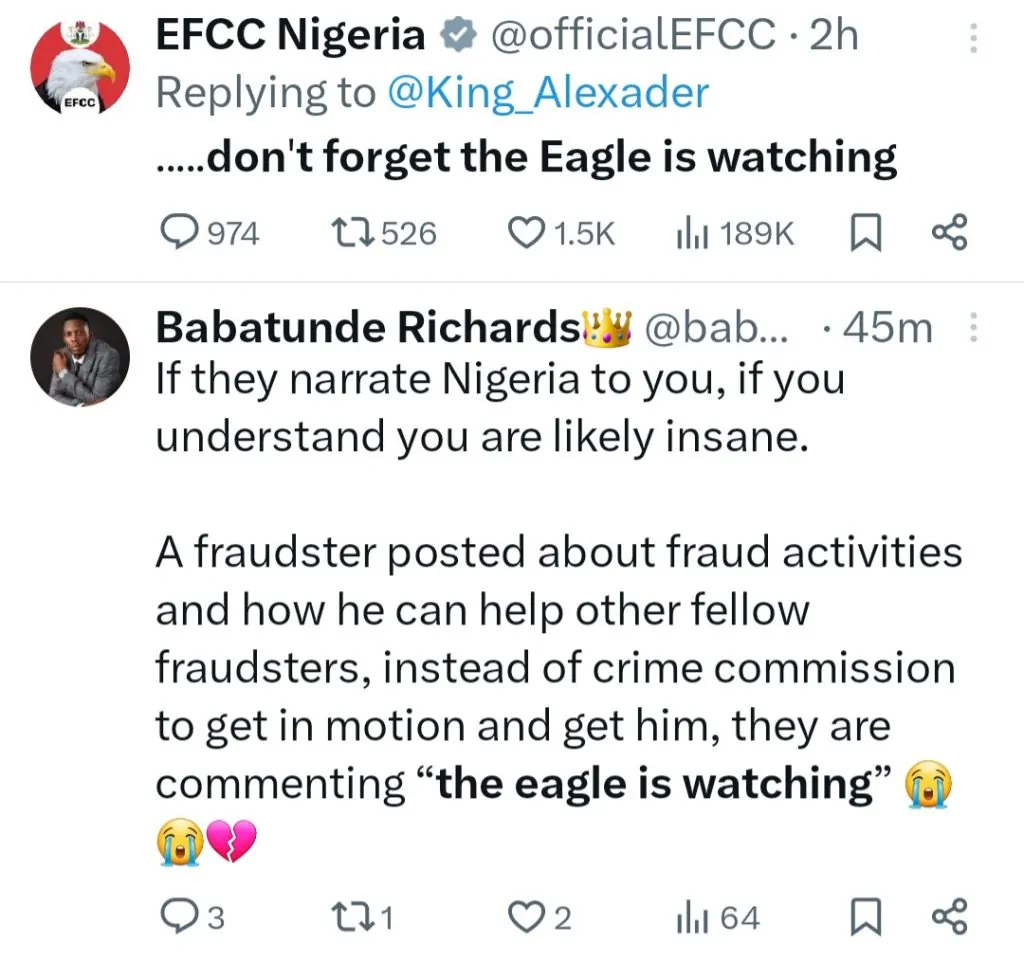View analytics of Babatunde Richards' tweet
The height and width of the screenshot is (960, 1024).
(x=689, y=916)
